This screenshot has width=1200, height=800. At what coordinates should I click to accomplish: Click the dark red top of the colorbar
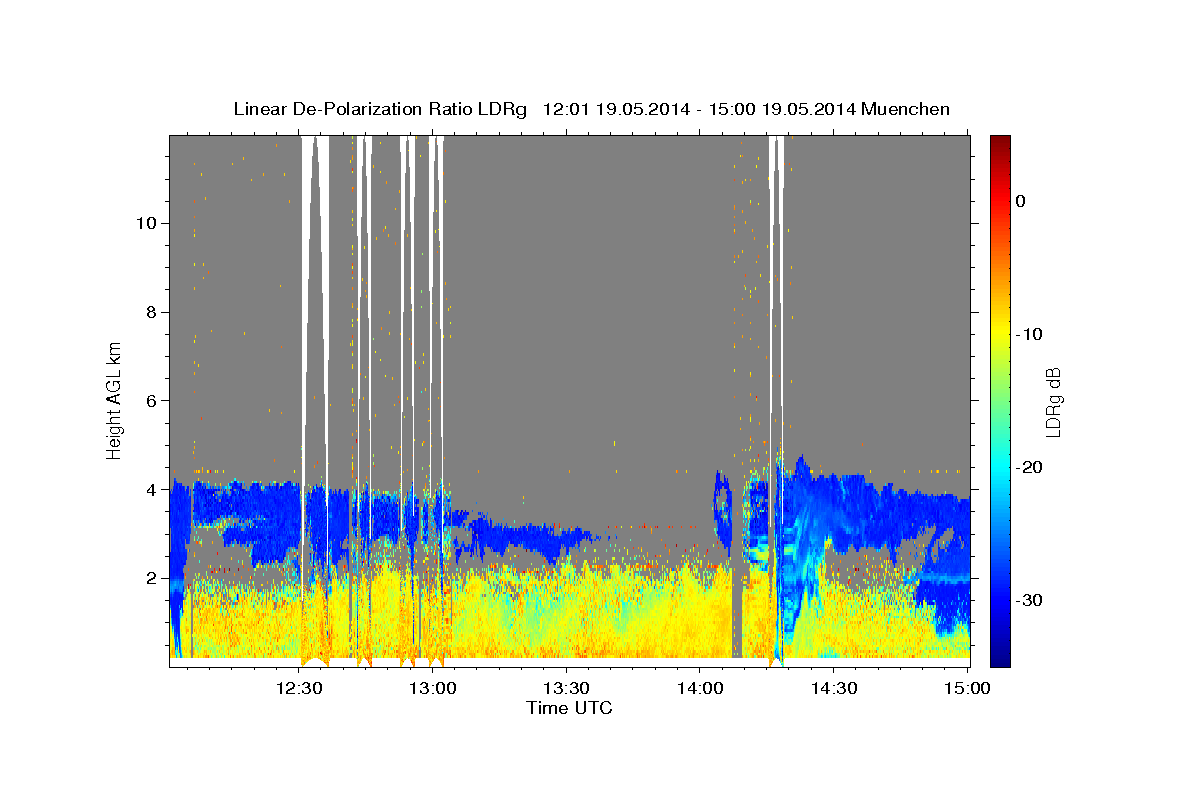(1000, 145)
